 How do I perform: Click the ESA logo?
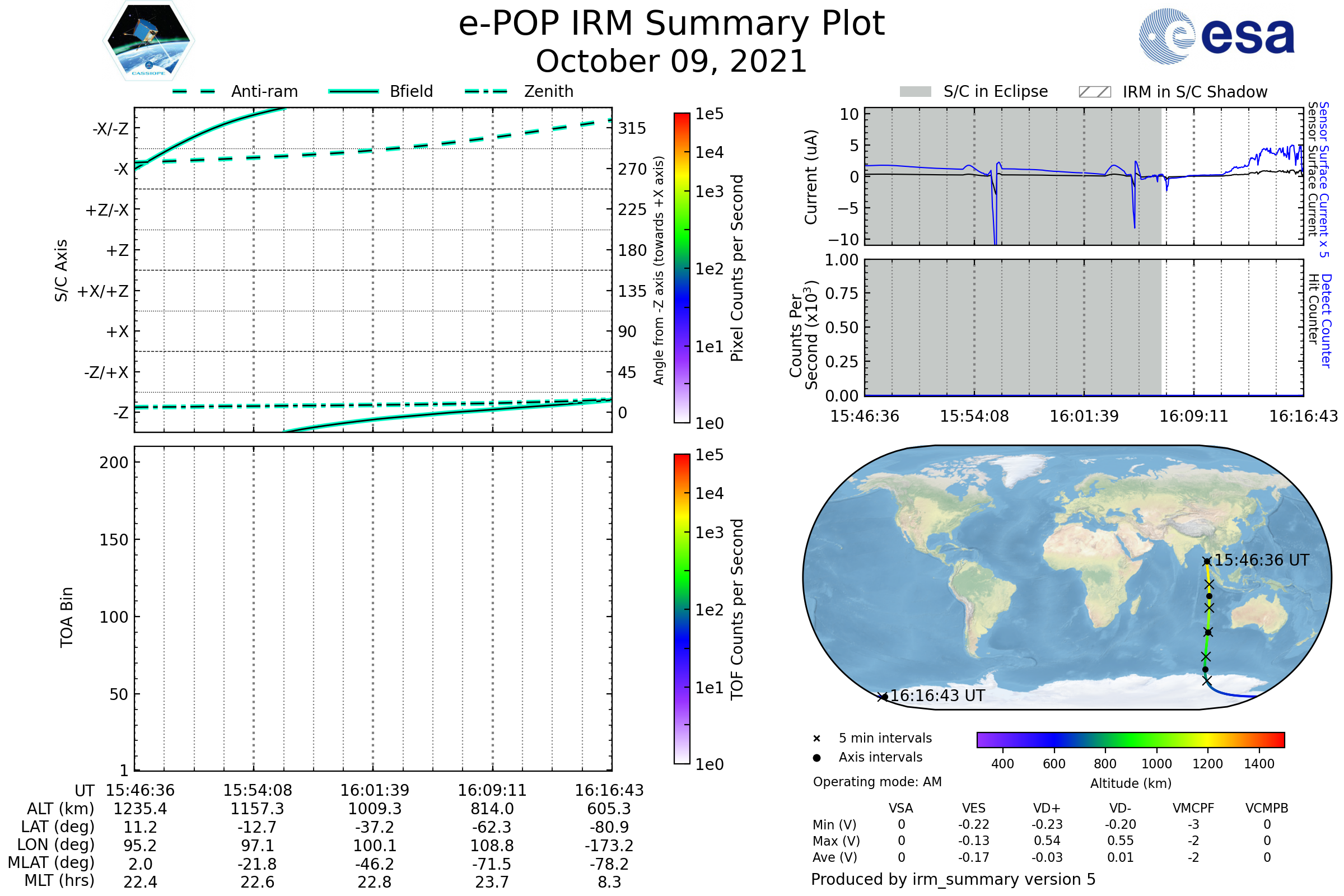coord(1216,36)
